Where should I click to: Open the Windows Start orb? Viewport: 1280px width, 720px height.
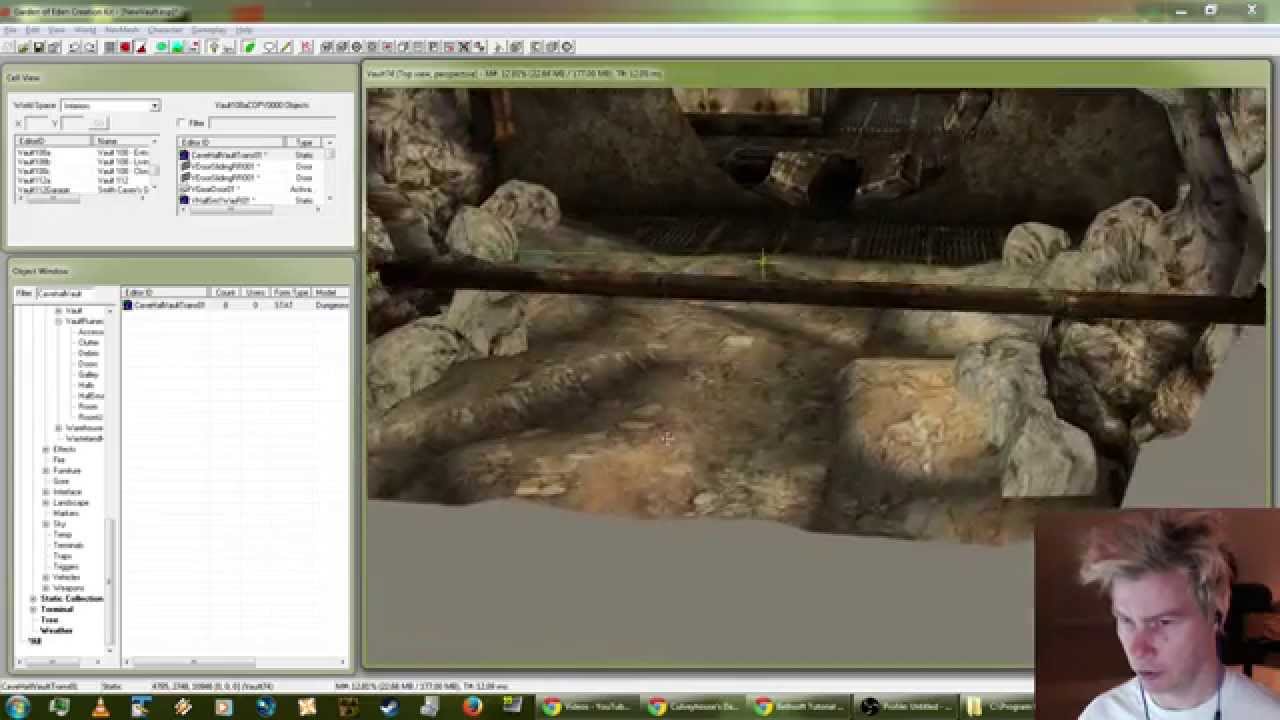(x=17, y=707)
